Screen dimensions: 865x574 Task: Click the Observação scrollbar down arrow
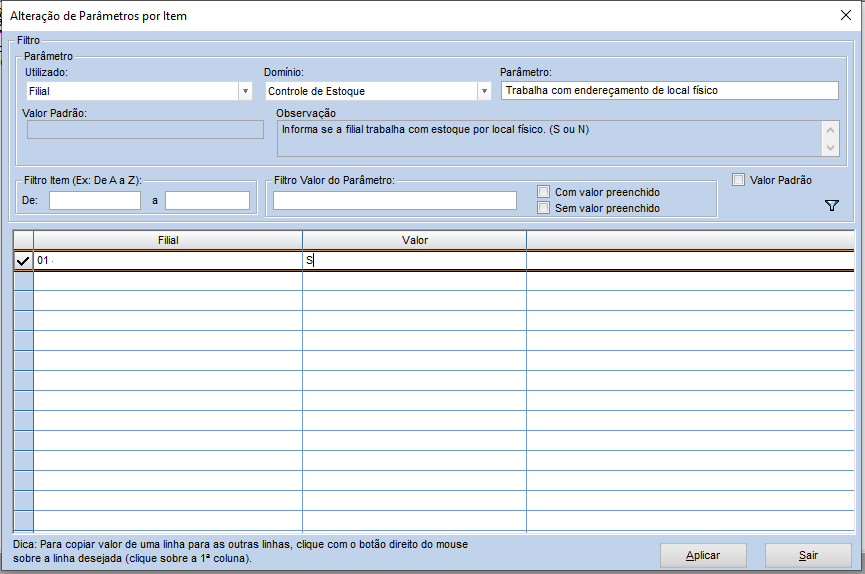[x=830, y=147]
